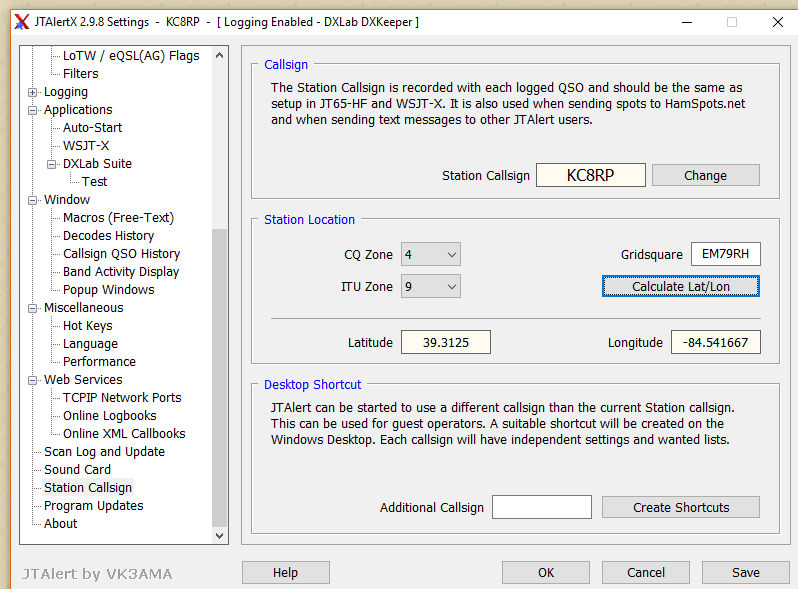Image resolution: width=798 pixels, height=589 pixels.
Task: Open About page in tree
Action: [x=60, y=523]
